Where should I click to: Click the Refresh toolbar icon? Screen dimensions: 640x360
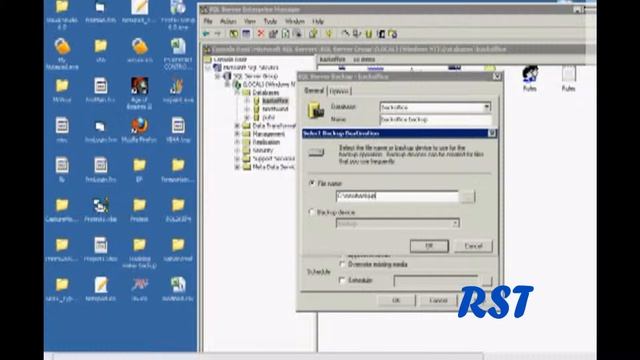click(286, 34)
